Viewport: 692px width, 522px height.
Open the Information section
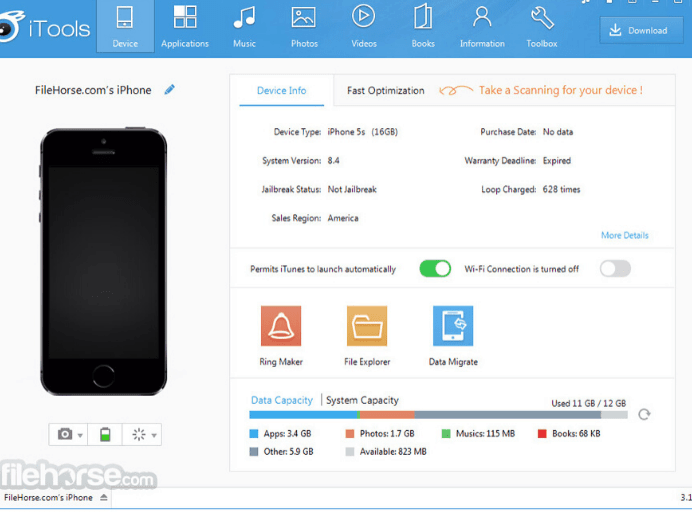point(482,26)
